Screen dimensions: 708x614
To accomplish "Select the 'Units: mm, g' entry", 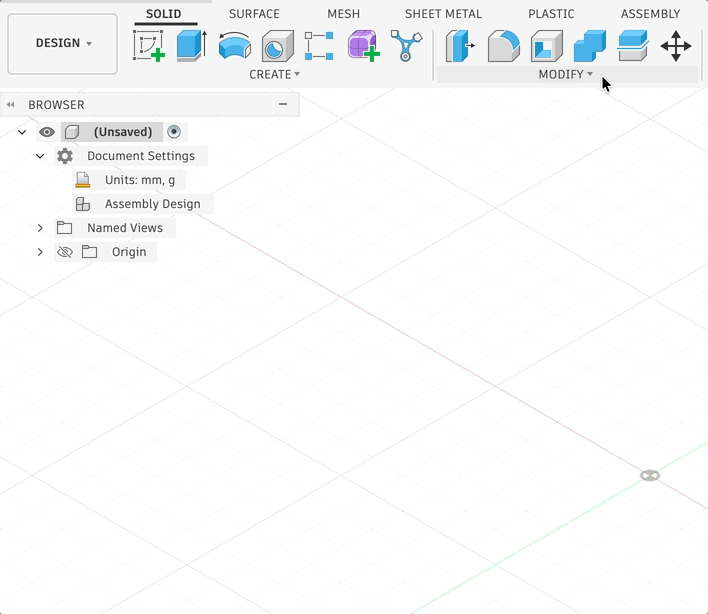I will click(x=140, y=180).
